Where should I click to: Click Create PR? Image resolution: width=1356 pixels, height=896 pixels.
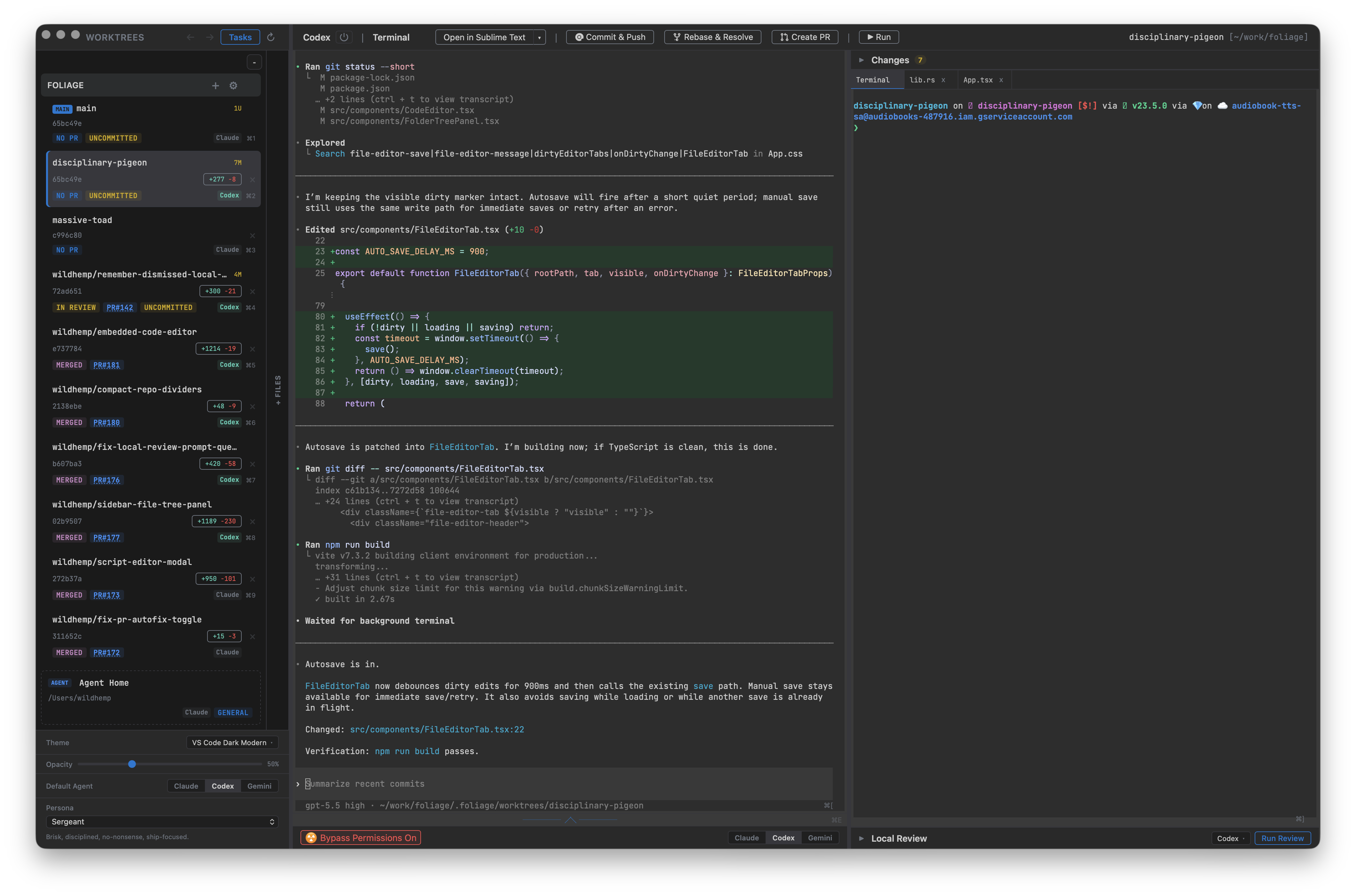805,37
